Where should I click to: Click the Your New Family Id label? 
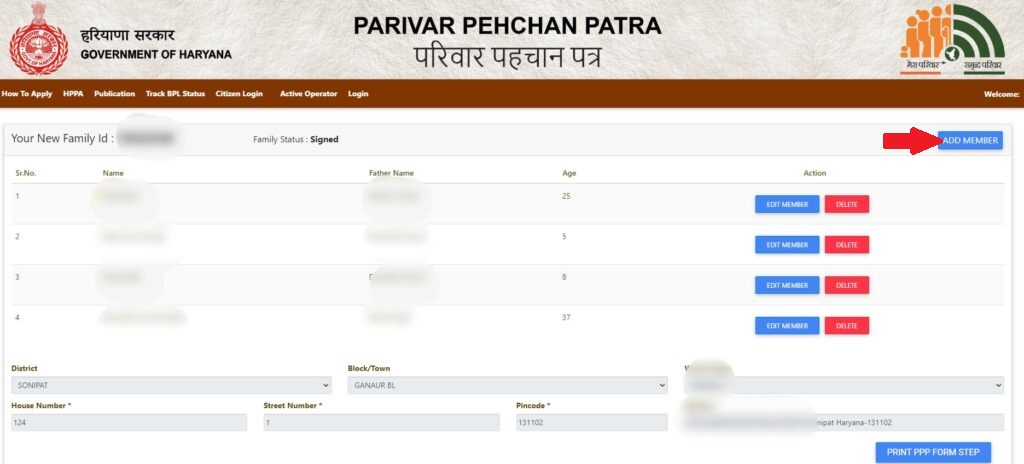point(63,139)
